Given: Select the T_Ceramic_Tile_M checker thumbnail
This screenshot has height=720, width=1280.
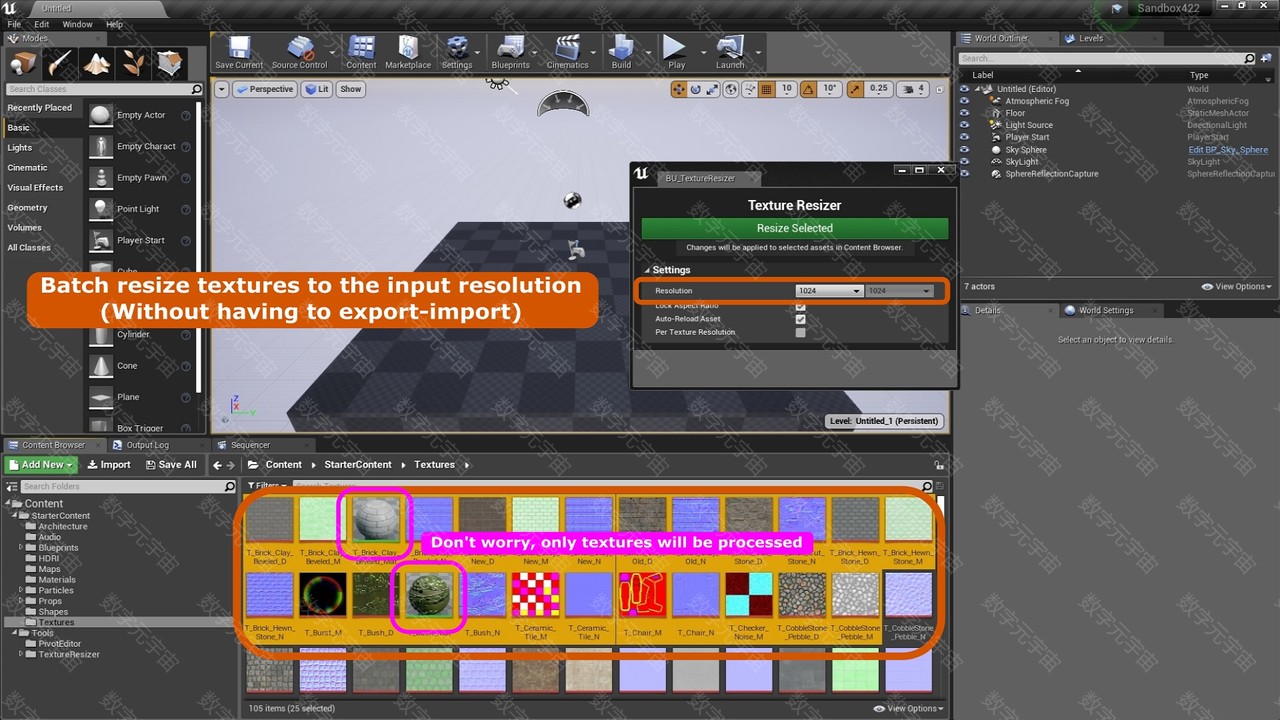Looking at the screenshot, I should click(535, 595).
